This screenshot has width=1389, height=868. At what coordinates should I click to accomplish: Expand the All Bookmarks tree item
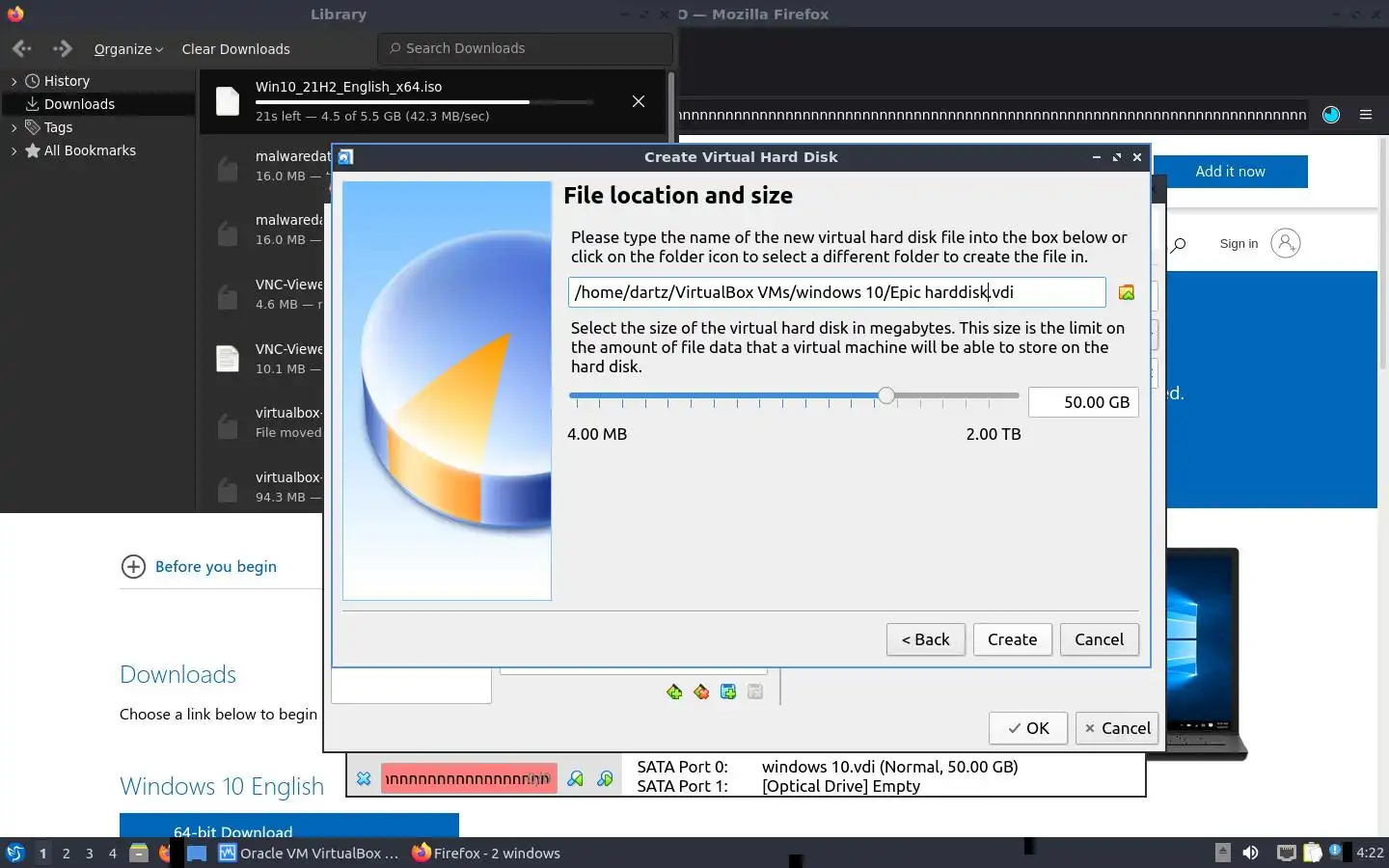pyautogui.click(x=14, y=150)
